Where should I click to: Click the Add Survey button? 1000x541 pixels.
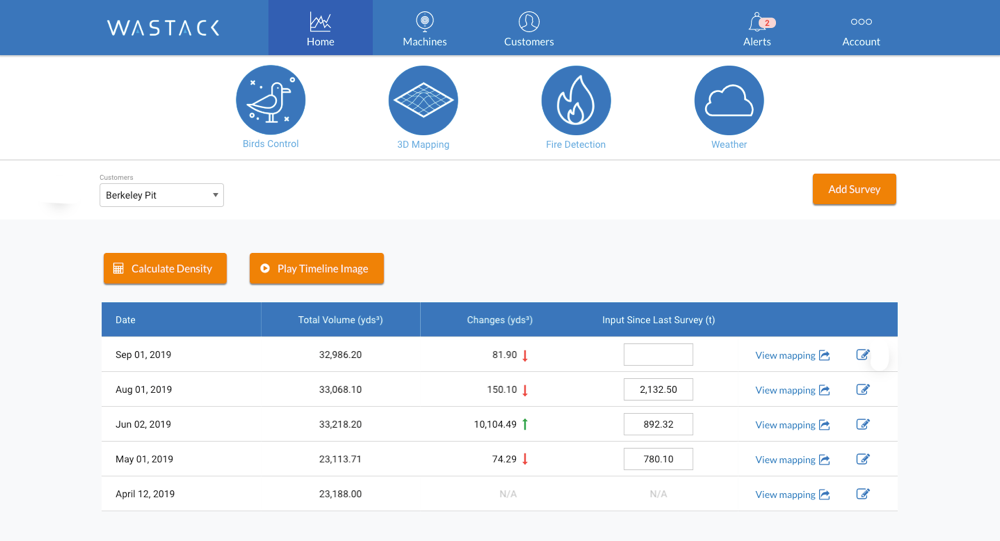click(x=854, y=189)
